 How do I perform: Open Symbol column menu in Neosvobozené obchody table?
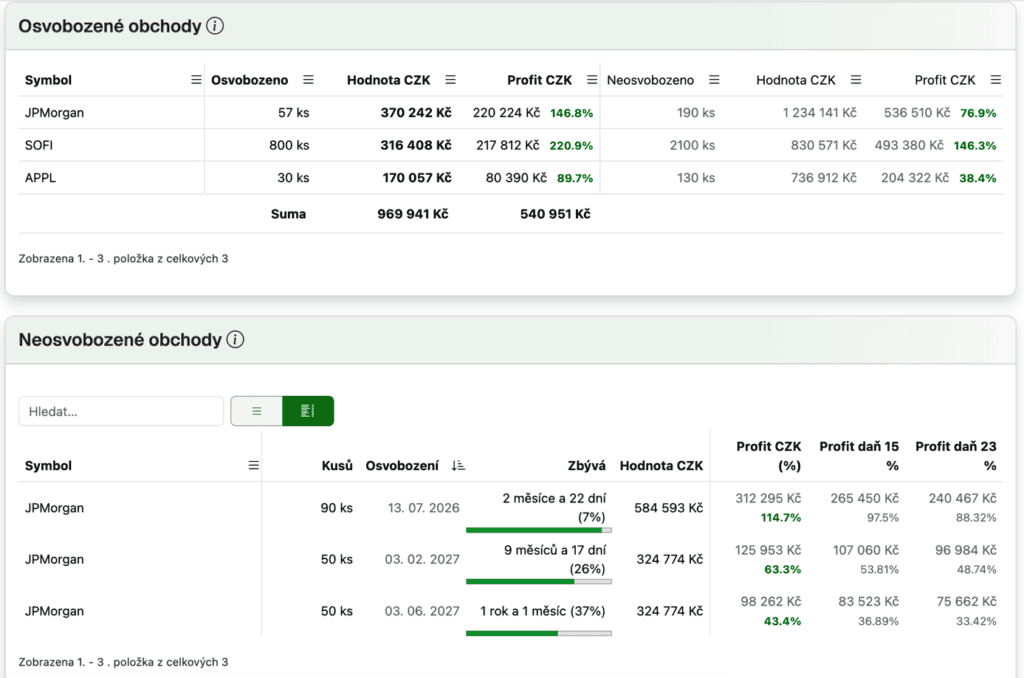253,465
